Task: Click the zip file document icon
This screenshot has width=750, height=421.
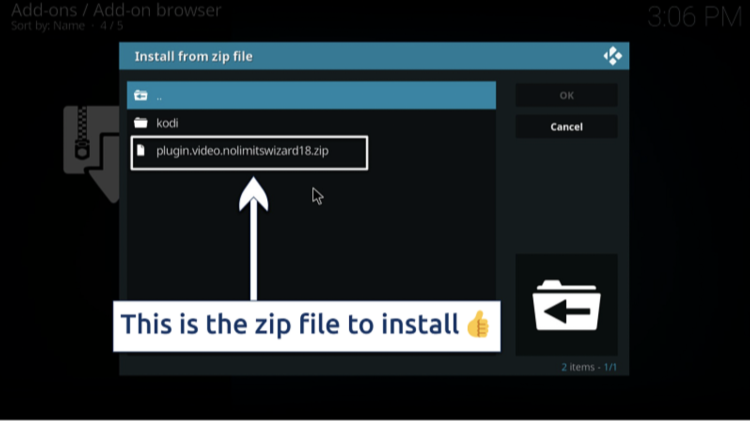Action: [141, 150]
